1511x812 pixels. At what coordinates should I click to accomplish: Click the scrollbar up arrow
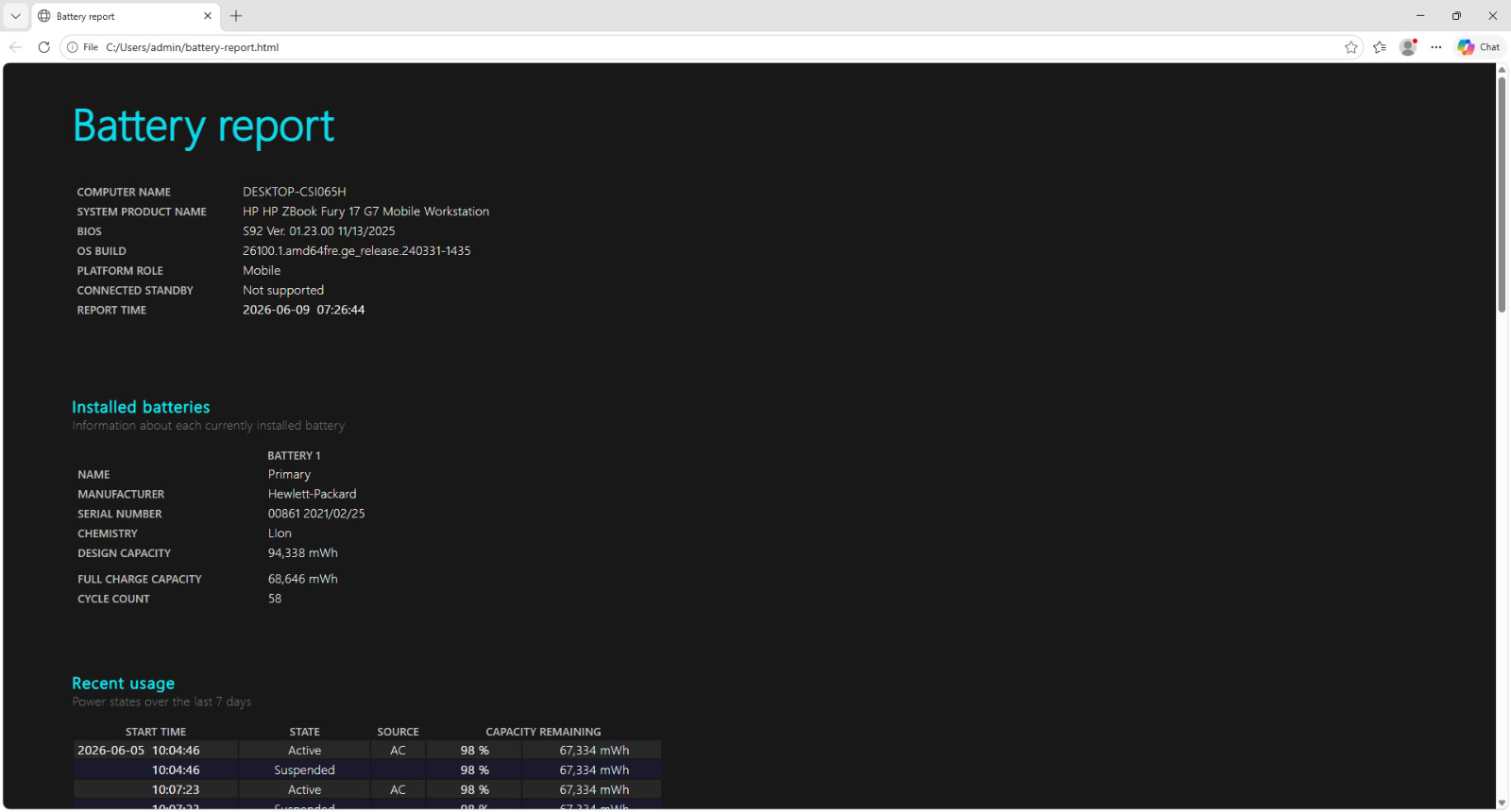(x=1502, y=70)
